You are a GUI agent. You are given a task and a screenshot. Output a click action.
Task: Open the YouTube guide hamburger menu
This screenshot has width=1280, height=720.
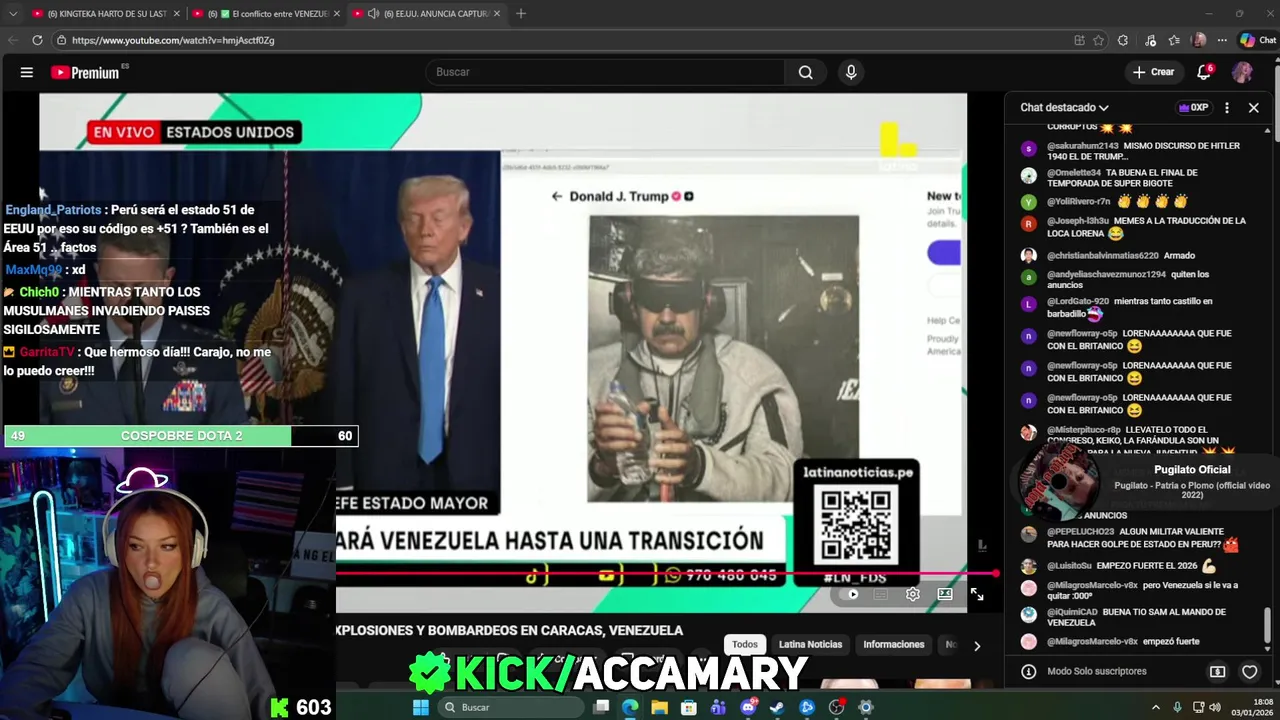[27, 72]
